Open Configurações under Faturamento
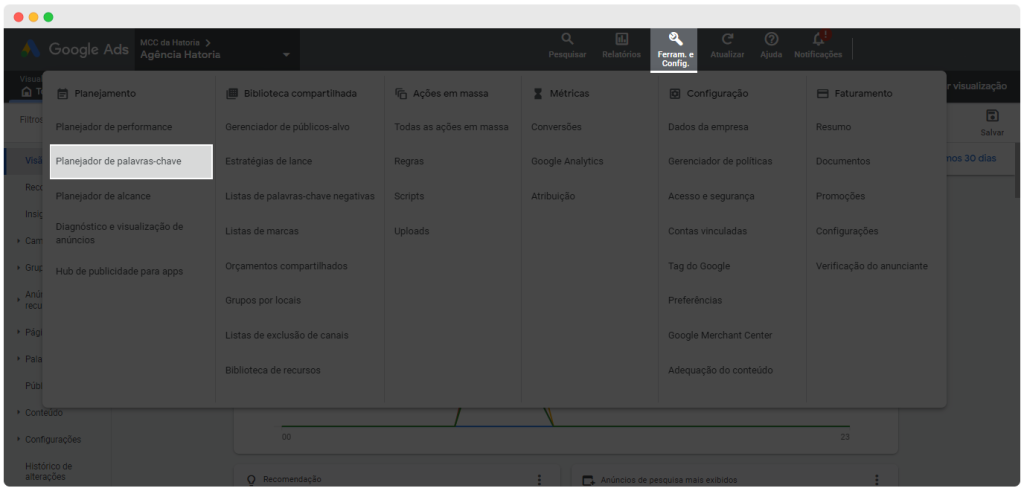1024x491 pixels. click(847, 231)
